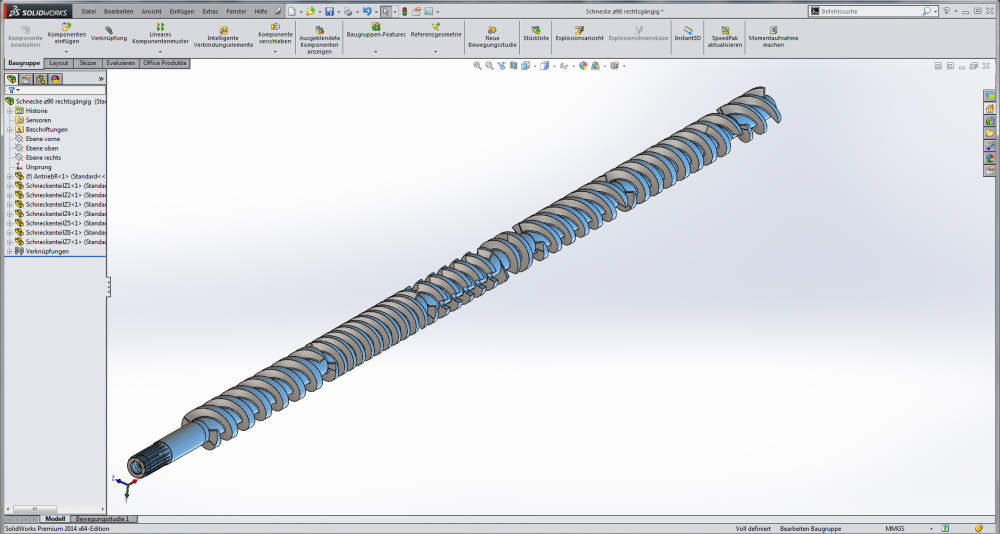Screen dimensions: 1000x534
Task: Open the Extras menu
Action: pyautogui.click(x=210, y=11)
